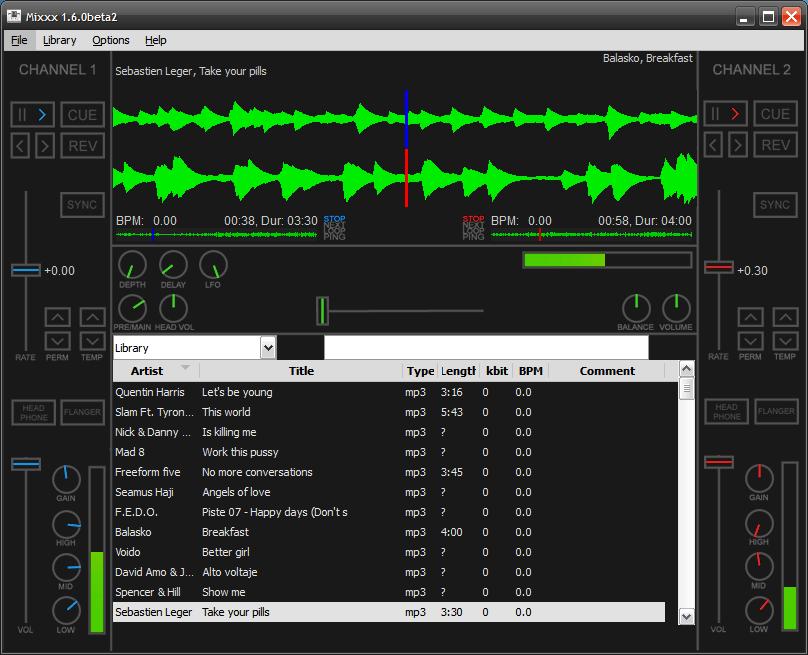Open the File menu
The width and height of the screenshot is (808, 655).
pyautogui.click(x=19, y=40)
